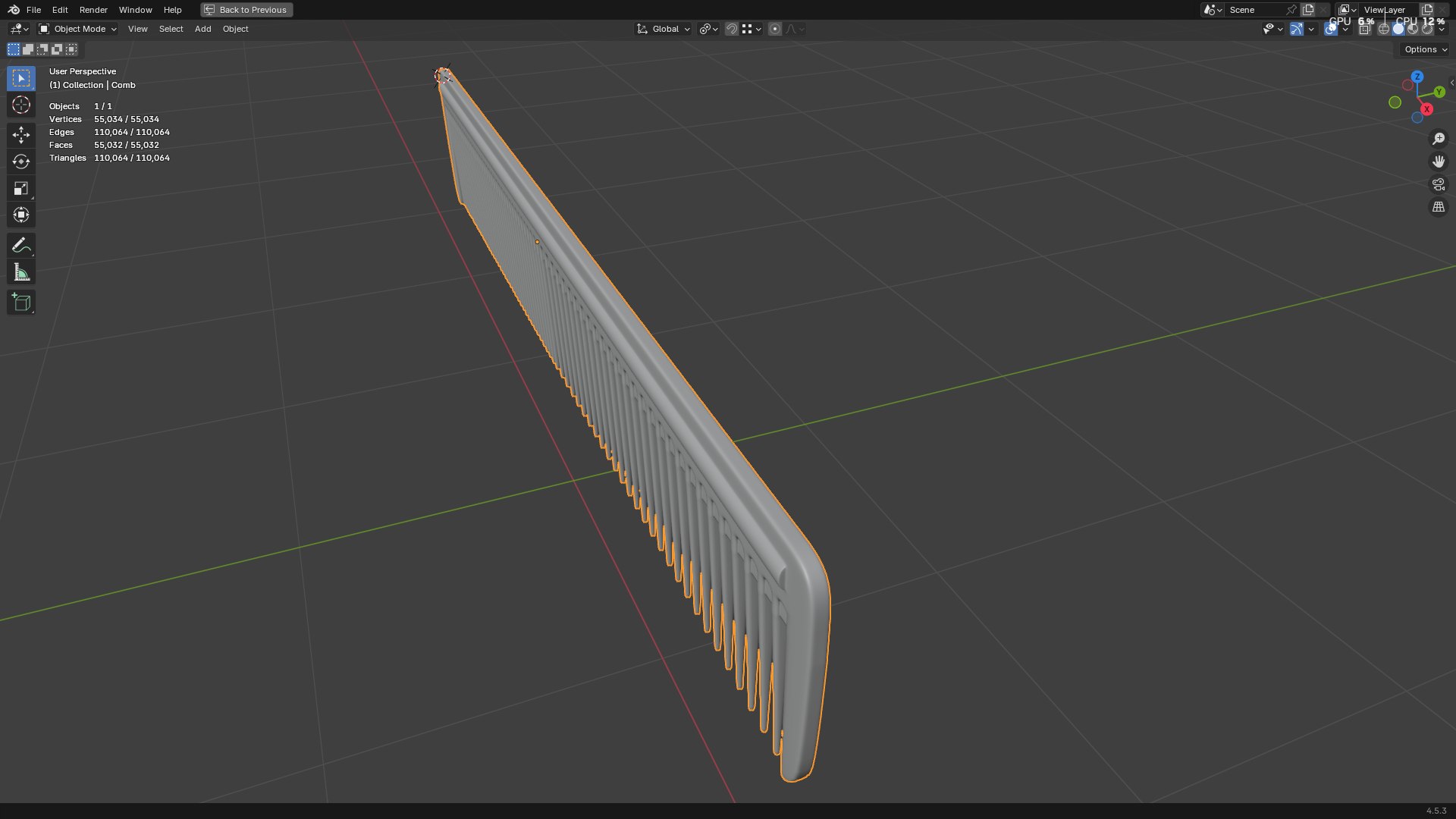The image size is (1456, 819).
Task: Open the shading settings dropdown arrow
Action: point(1442,29)
